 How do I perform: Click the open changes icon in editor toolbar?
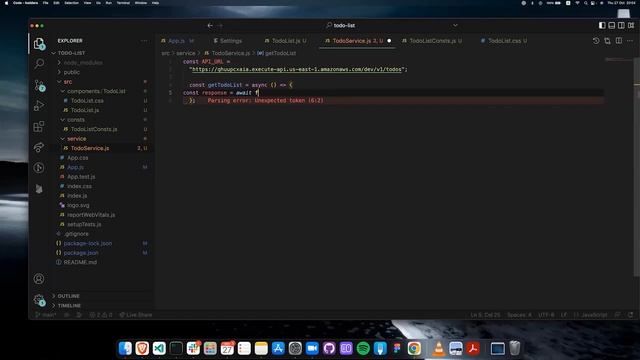pyautogui.click(x=607, y=41)
